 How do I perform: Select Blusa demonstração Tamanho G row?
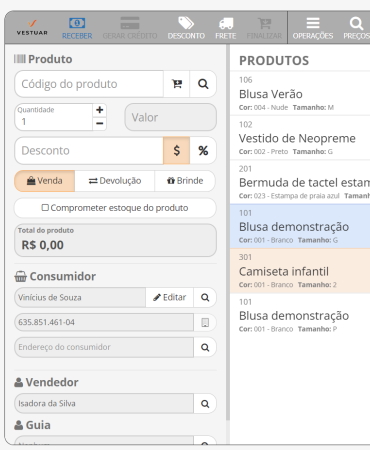point(300,226)
